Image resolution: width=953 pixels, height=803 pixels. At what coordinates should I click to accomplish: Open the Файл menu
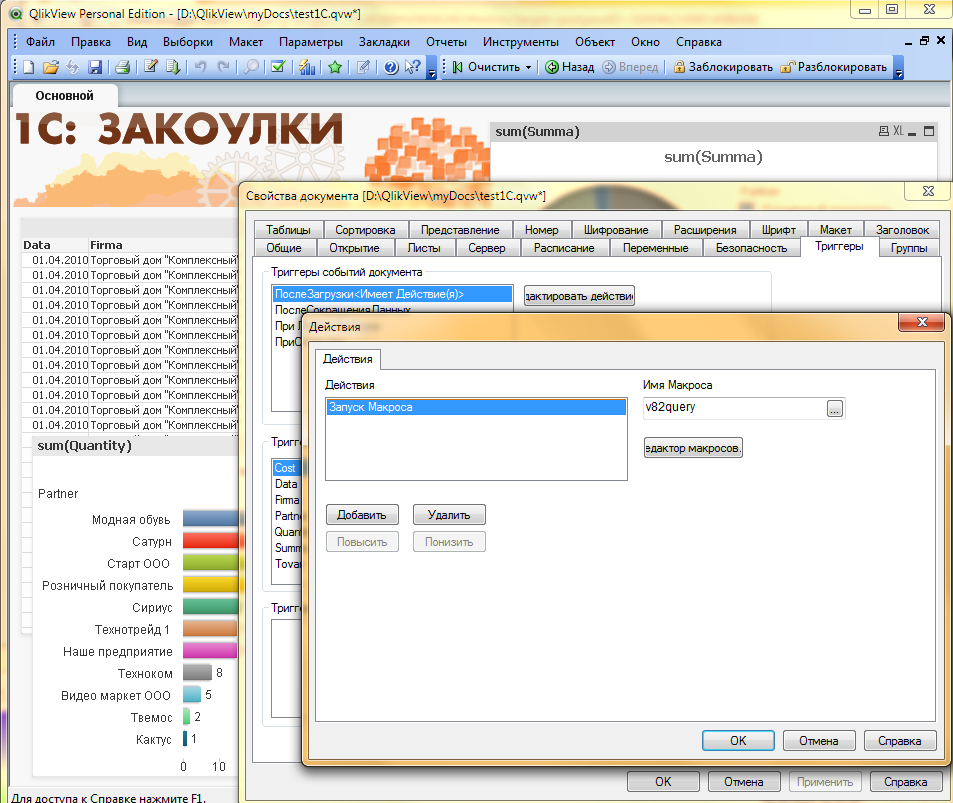40,42
